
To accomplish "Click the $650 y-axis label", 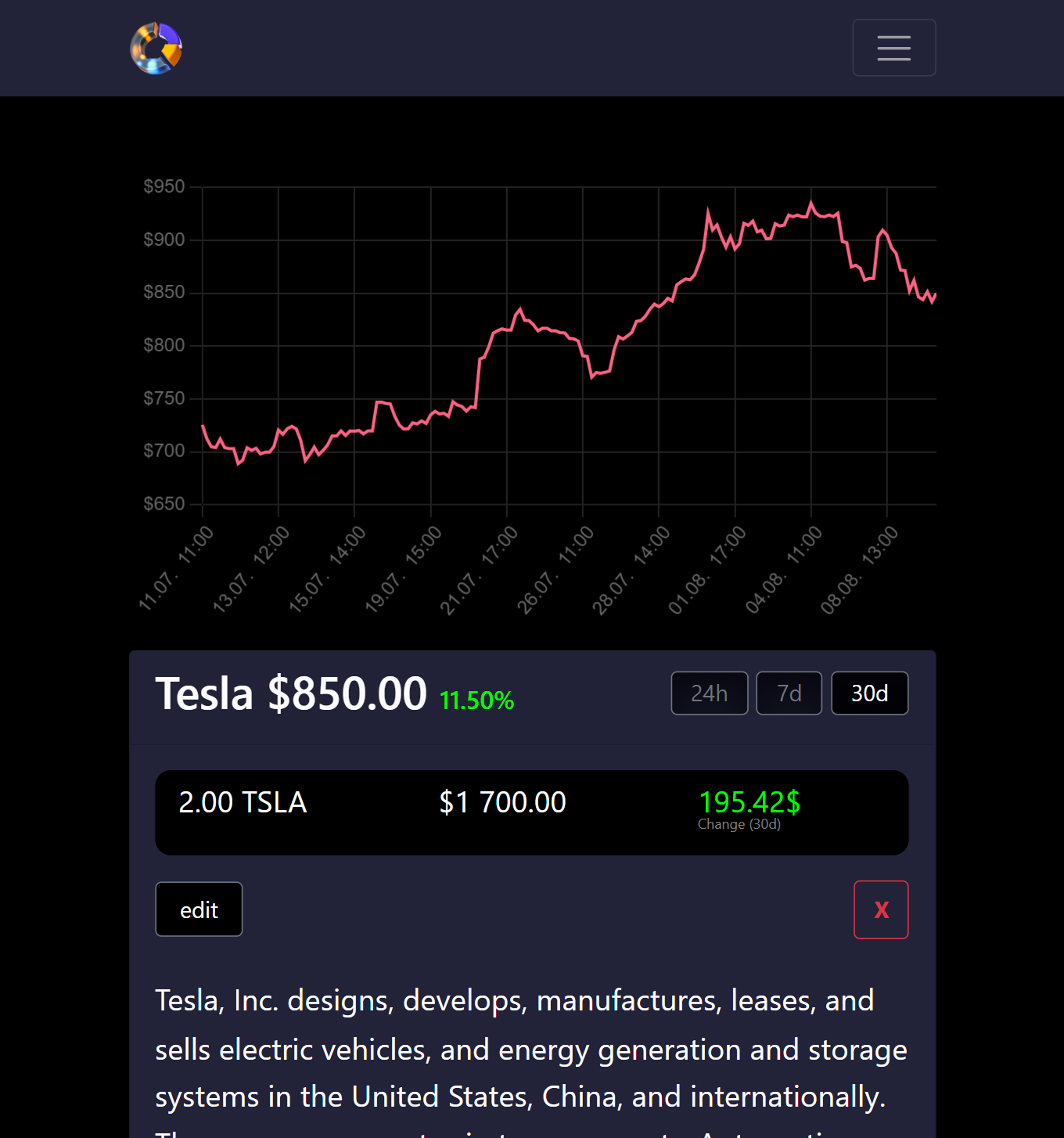I will point(164,504).
